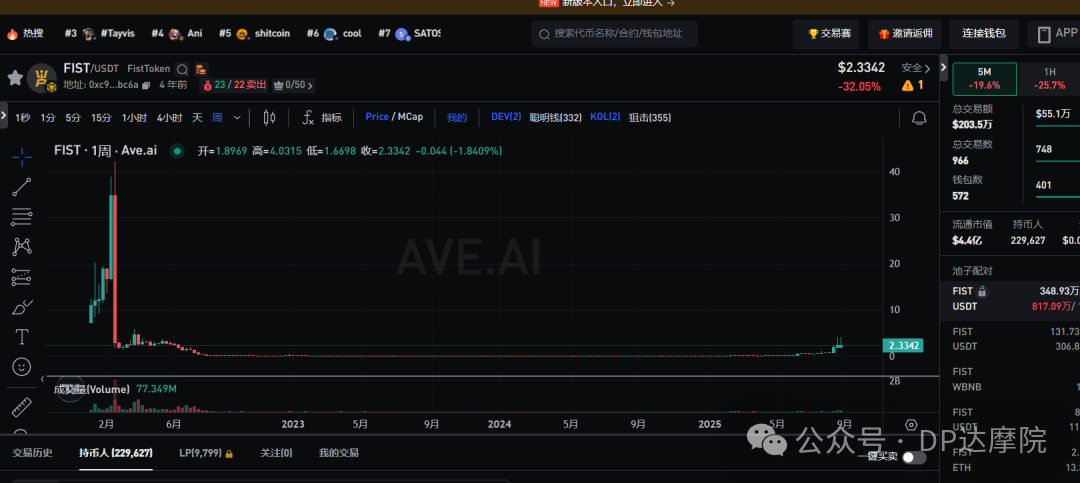Collapse the right-side stats panel arrow
The width and height of the screenshot is (1080, 483).
click(x=942, y=68)
